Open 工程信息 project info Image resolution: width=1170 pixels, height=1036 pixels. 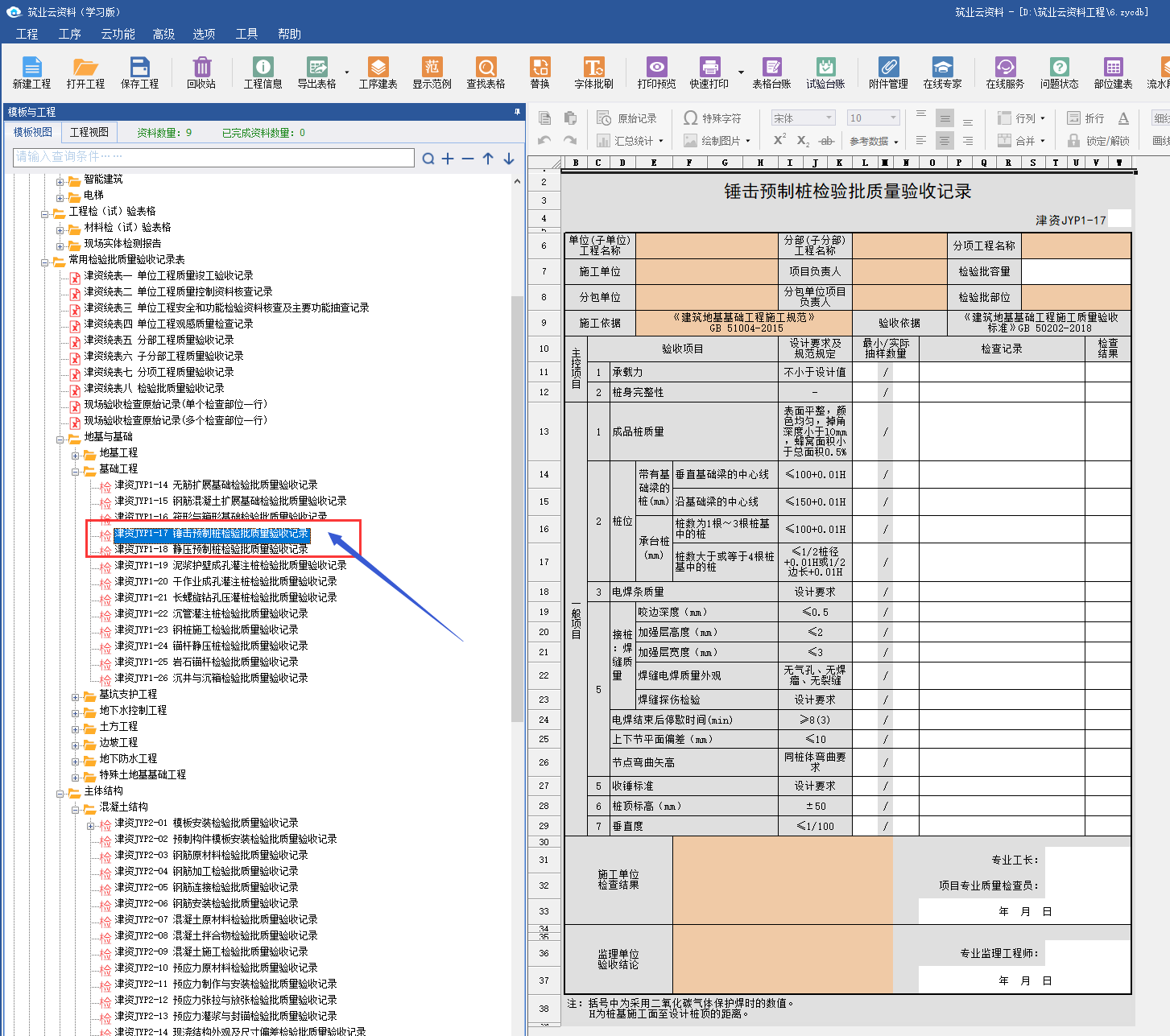[263, 72]
